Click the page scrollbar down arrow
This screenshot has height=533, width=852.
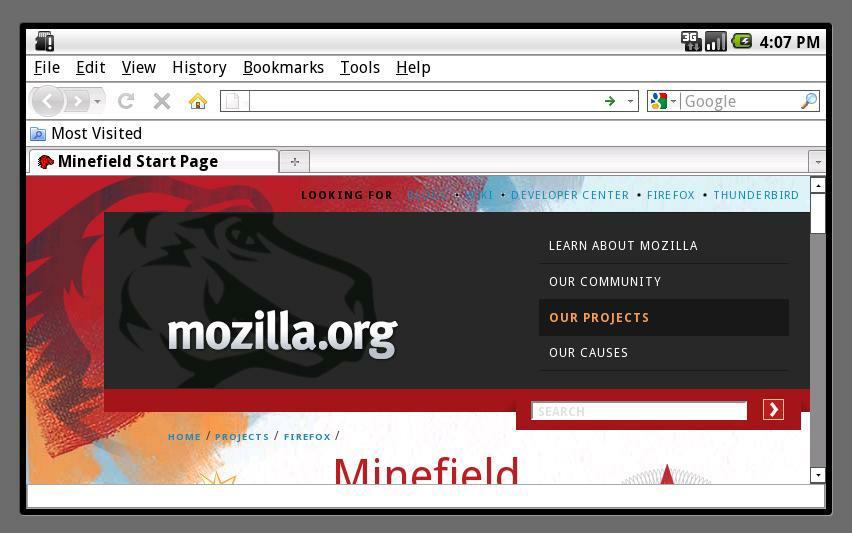click(818, 475)
